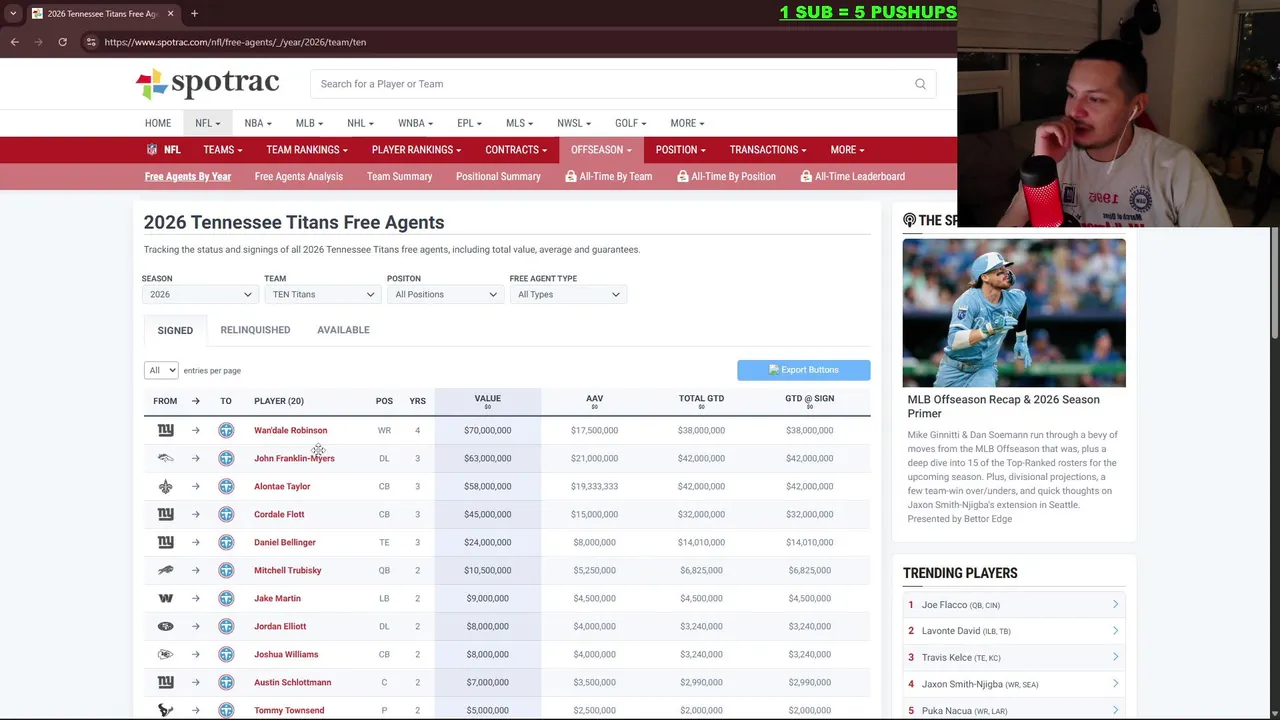Click the Spotrac logo
The image size is (1280, 720).
[x=207, y=84]
